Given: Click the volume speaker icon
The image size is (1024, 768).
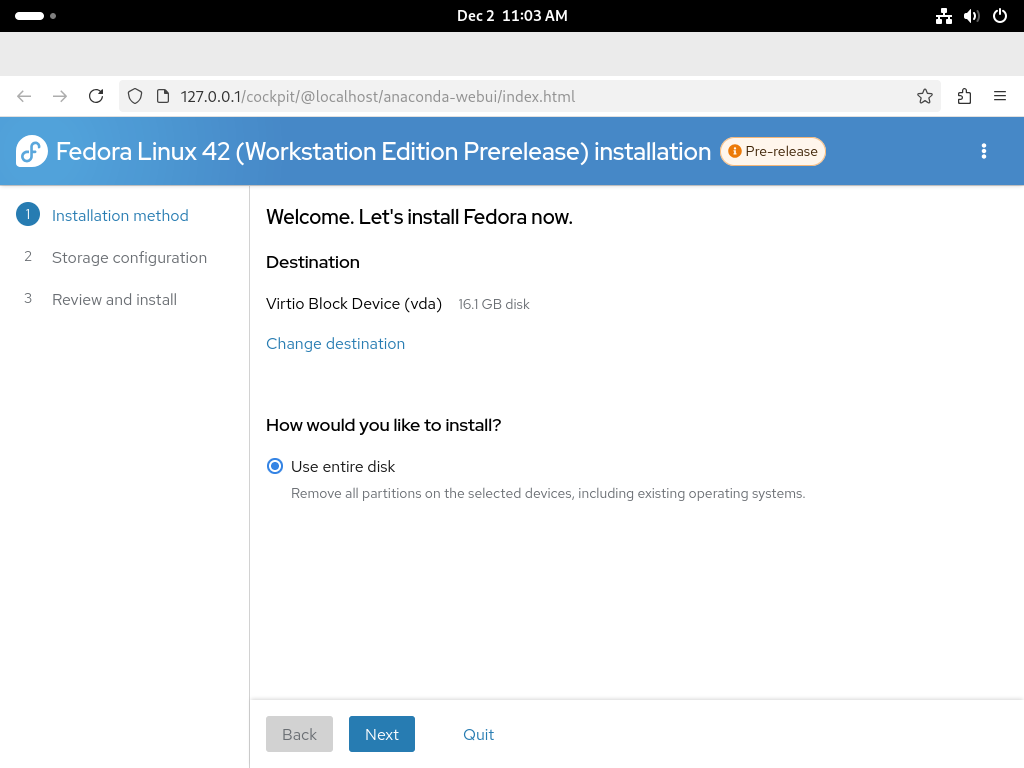Looking at the screenshot, I should tap(972, 16).
